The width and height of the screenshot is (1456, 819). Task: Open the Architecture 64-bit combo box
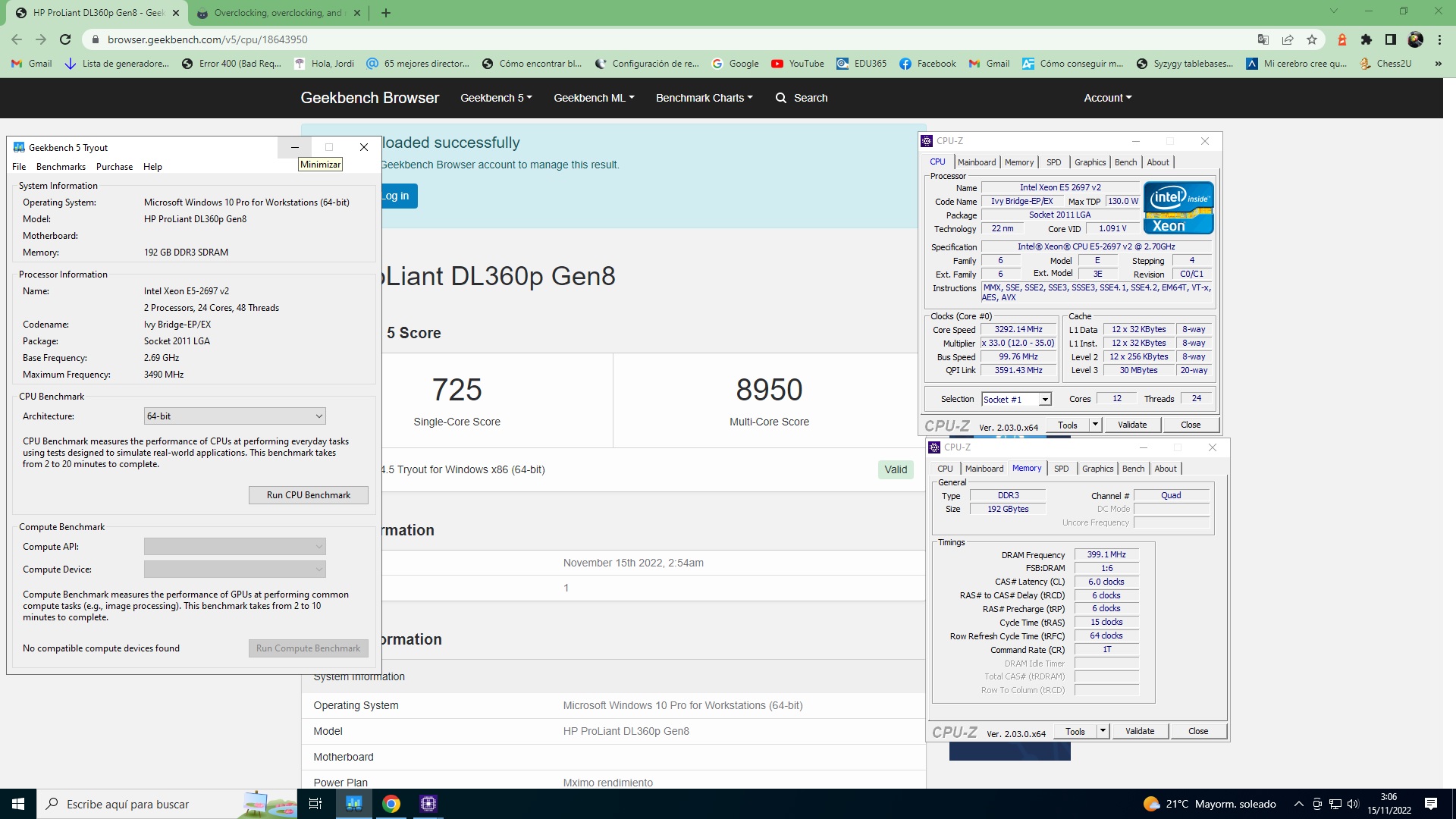235,416
